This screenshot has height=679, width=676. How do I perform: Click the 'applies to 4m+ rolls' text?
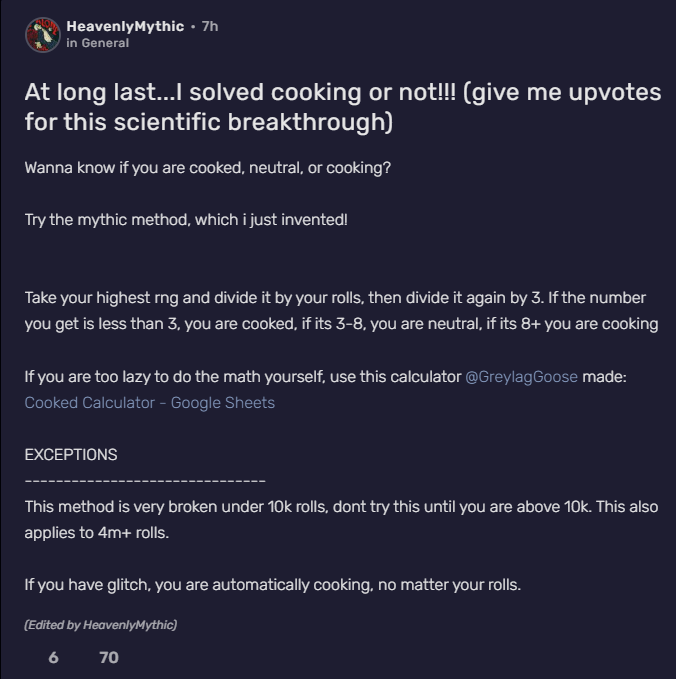(96, 532)
